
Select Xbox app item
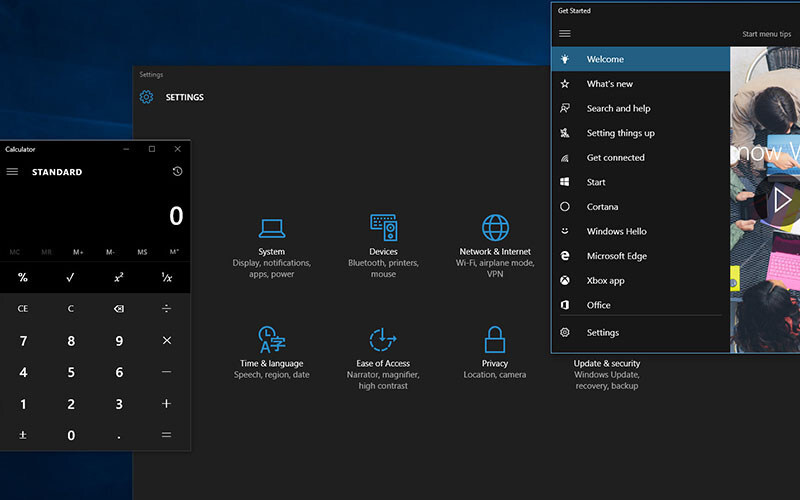(641, 281)
